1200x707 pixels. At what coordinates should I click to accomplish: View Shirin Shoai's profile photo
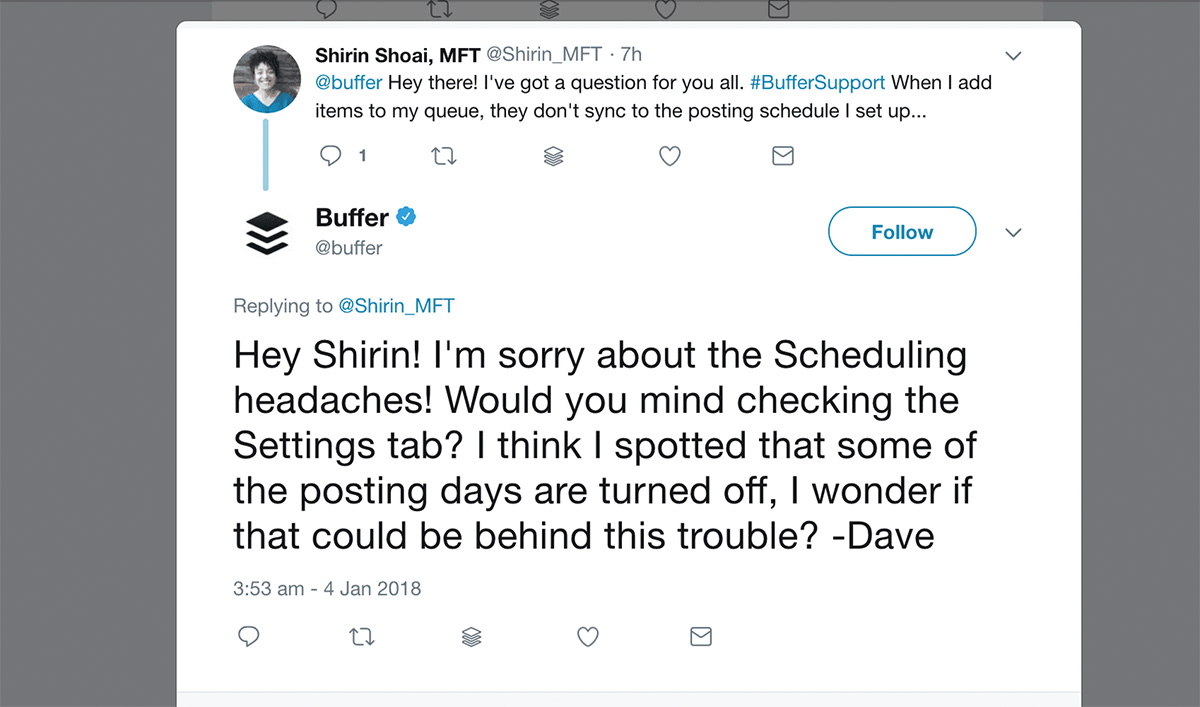click(266, 79)
